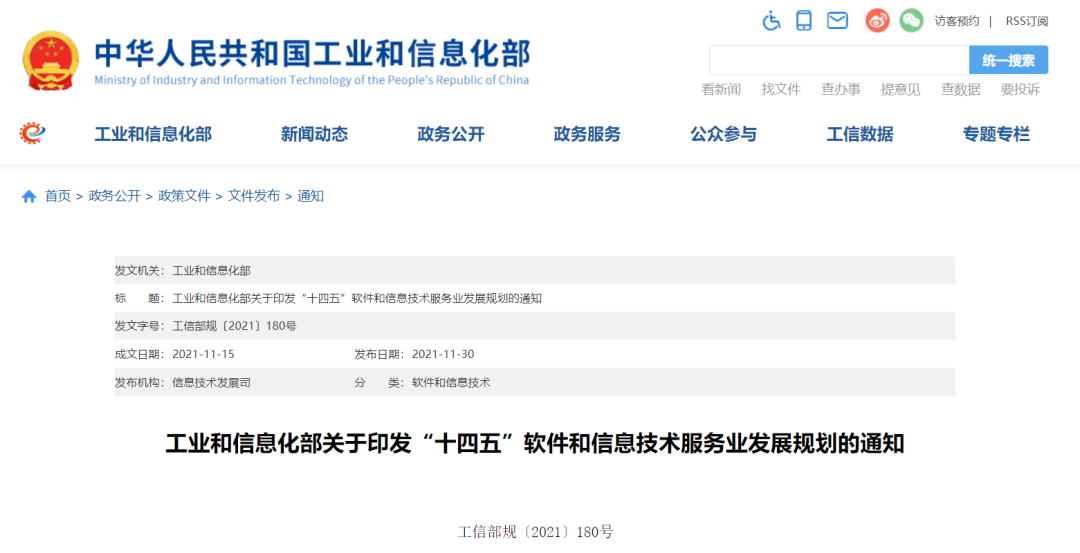Select the 看新闻 search shortcut
The height and width of the screenshot is (553, 1080).
pyautogui.click(x=721, y=90)
